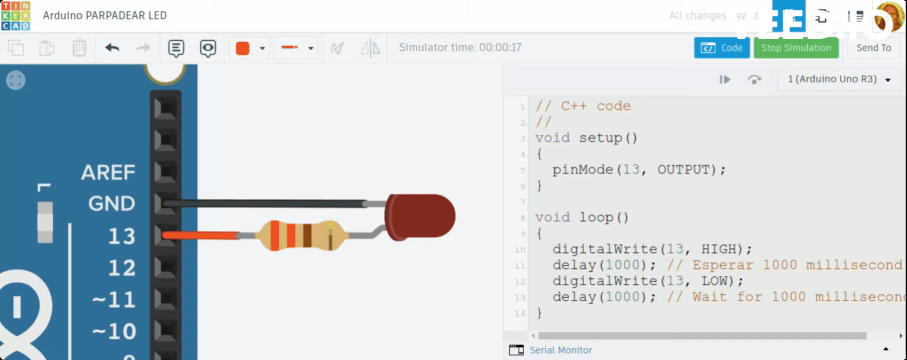907x360 pixels.
Task: Click Zoom to fit icon
Action: click(x=16, y=80)
